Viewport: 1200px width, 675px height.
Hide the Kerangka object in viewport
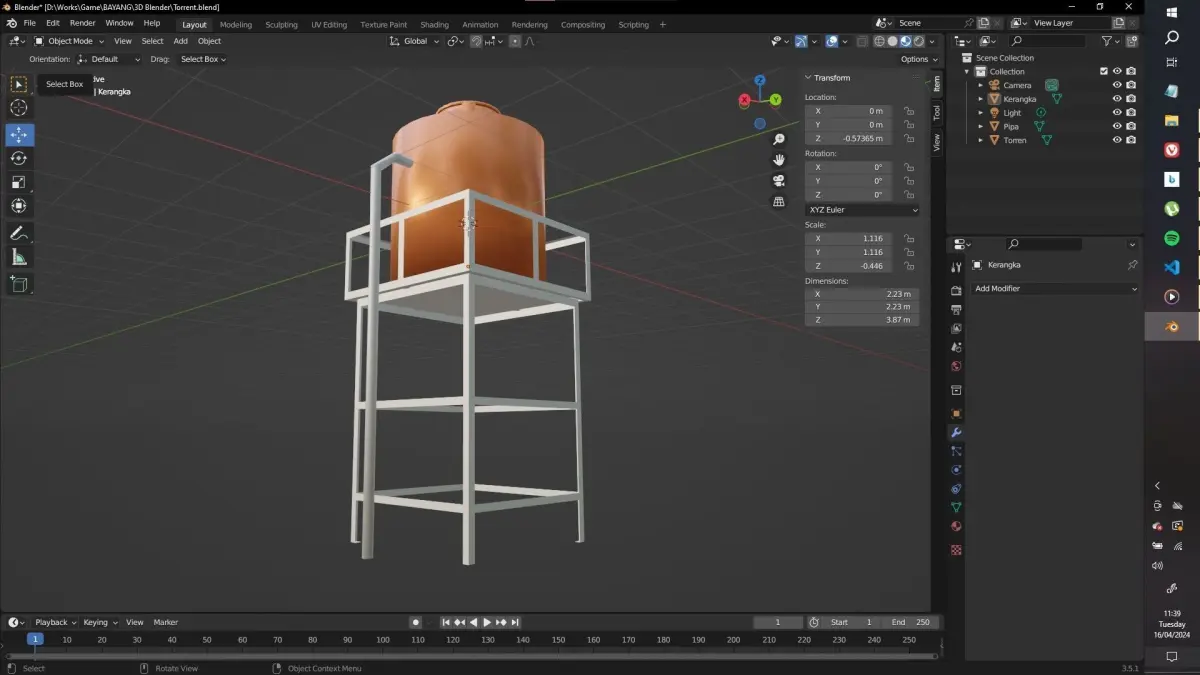pyautogui.click(x=1117, y=99)
